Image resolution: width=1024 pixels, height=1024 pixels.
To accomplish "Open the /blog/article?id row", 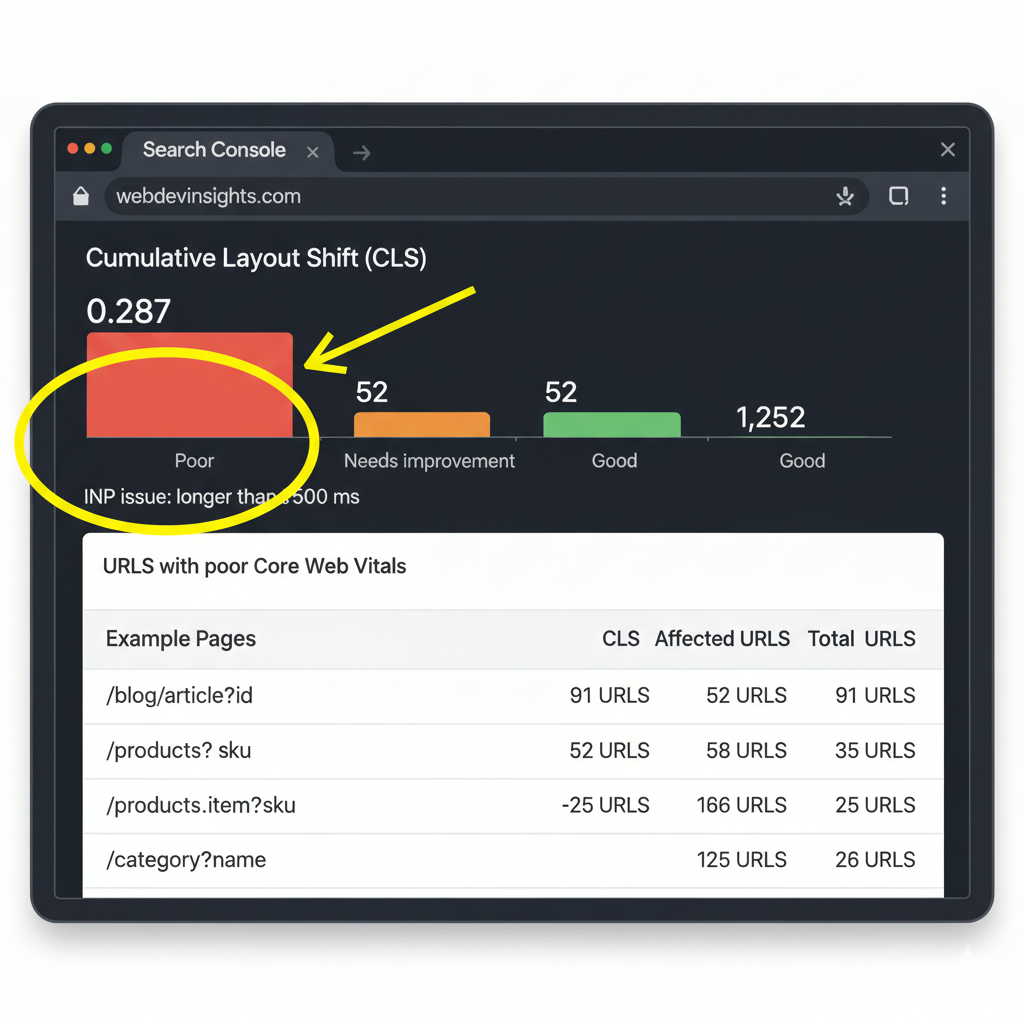I will pos(513,696).
